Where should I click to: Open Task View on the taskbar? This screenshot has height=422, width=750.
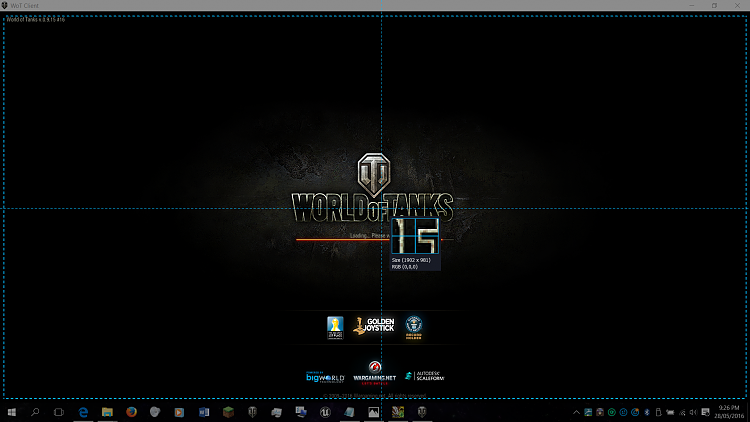[59, 412]
